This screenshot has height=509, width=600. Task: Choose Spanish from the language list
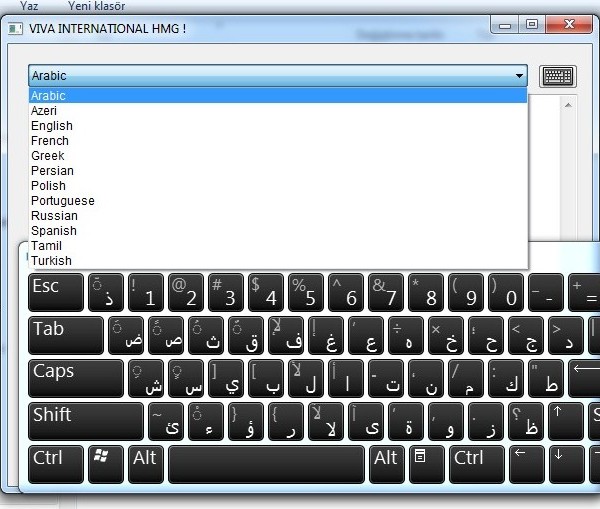pos(278,230)
